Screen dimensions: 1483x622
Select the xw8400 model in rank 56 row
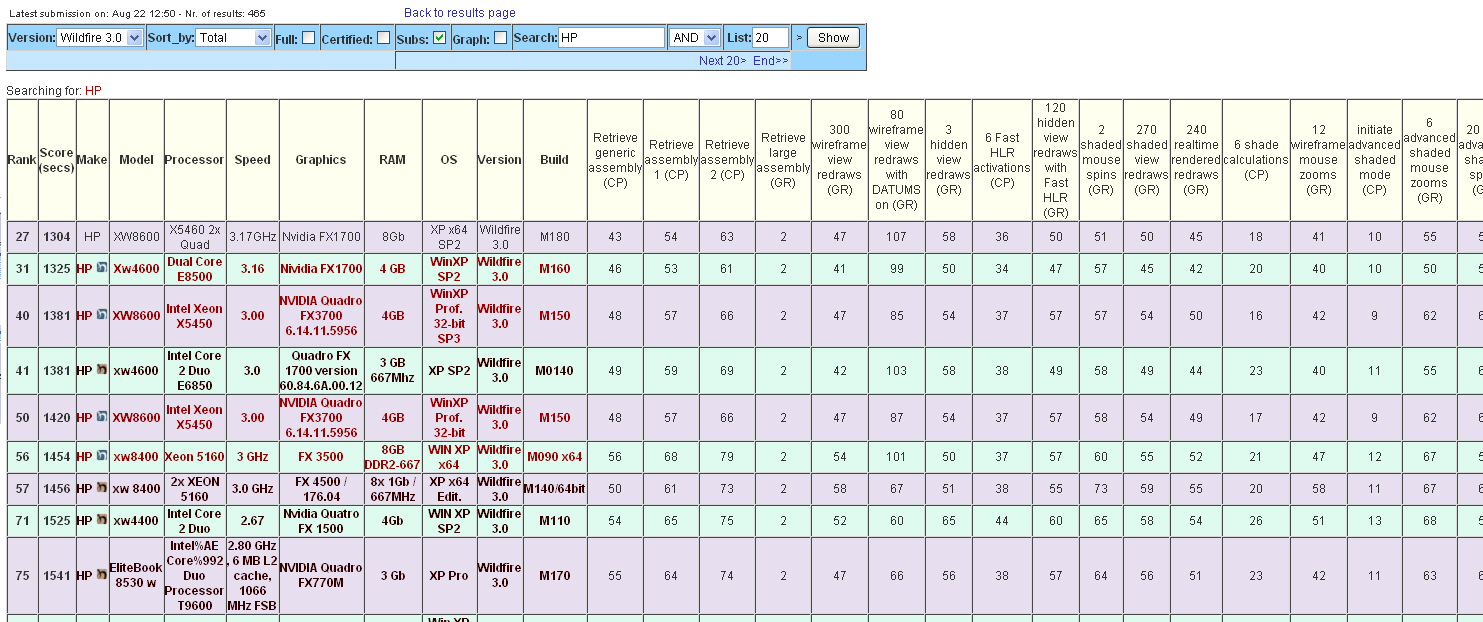(x=136, y=457)
